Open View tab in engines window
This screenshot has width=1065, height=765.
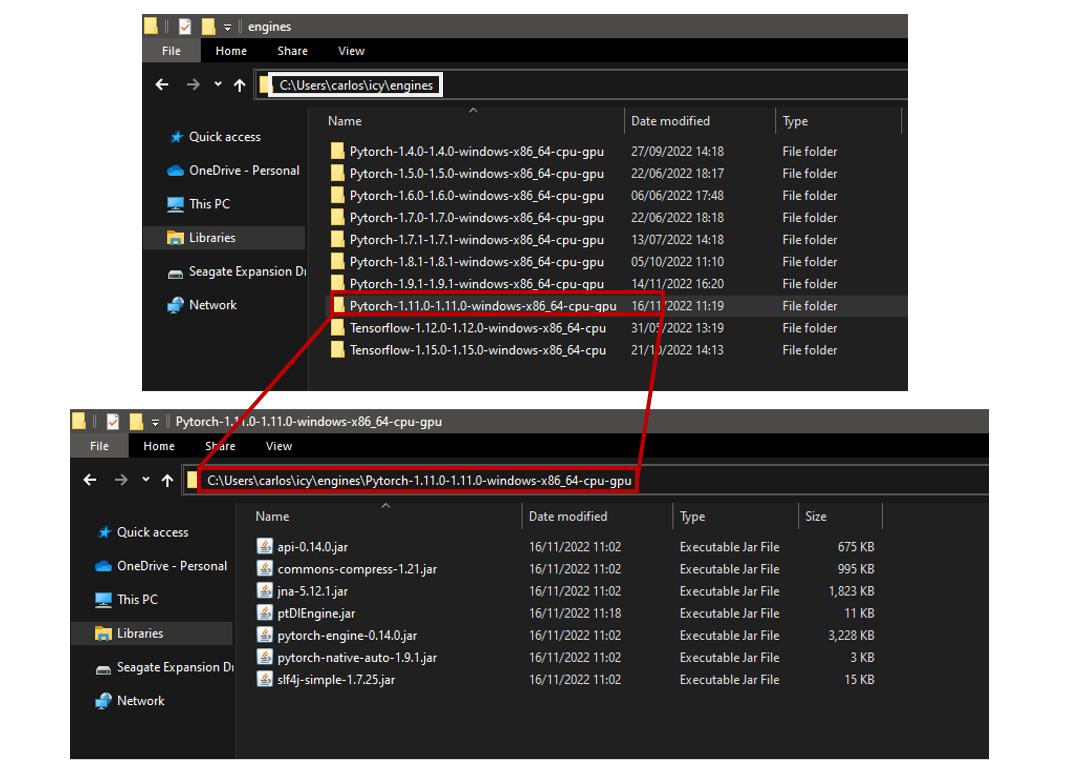point(351,51)
